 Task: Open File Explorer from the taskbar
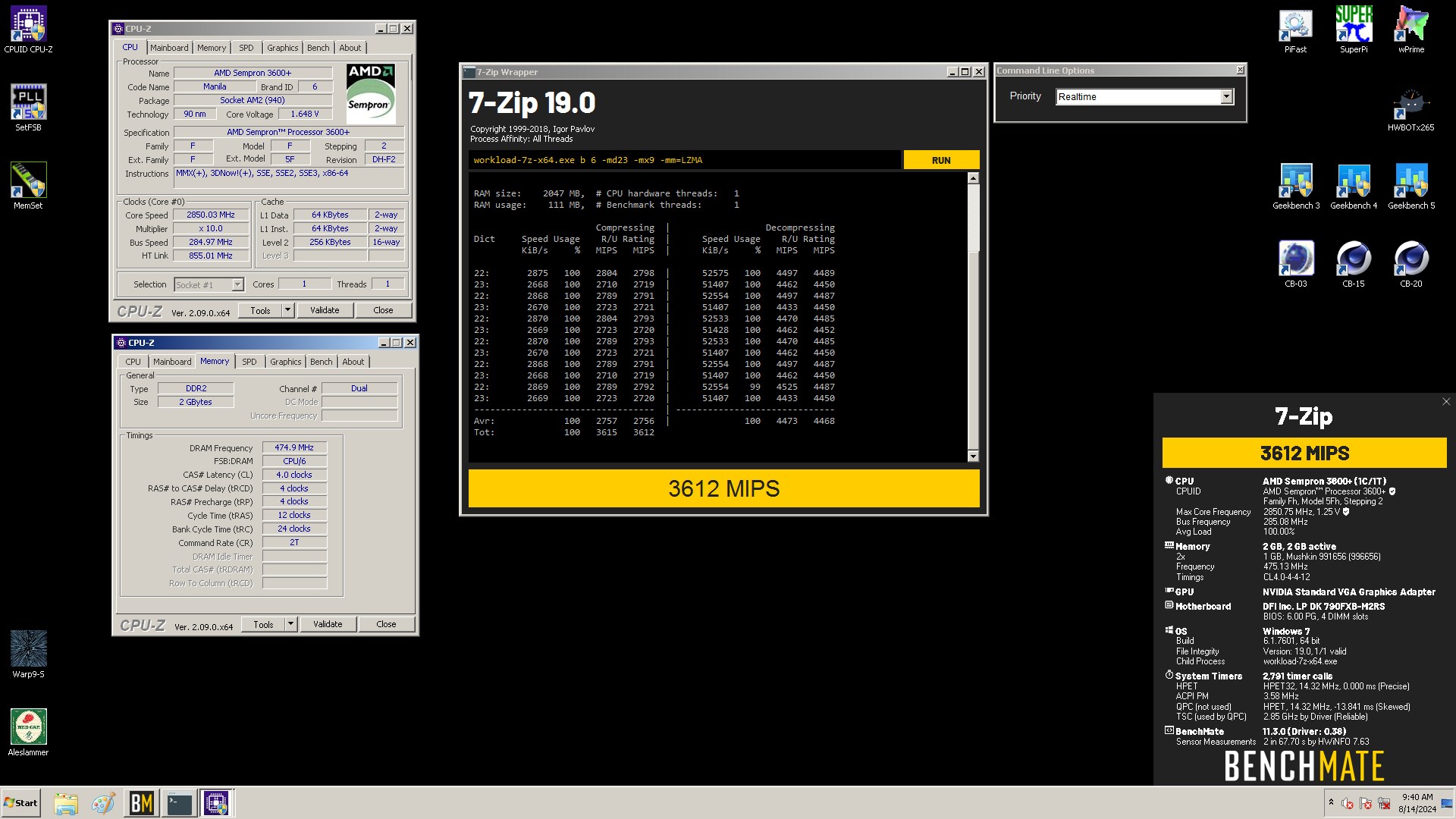click(x=66, y=803)
